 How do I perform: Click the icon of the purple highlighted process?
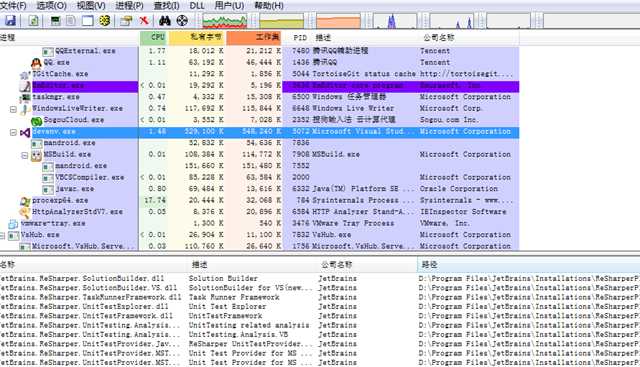point(25,86)
